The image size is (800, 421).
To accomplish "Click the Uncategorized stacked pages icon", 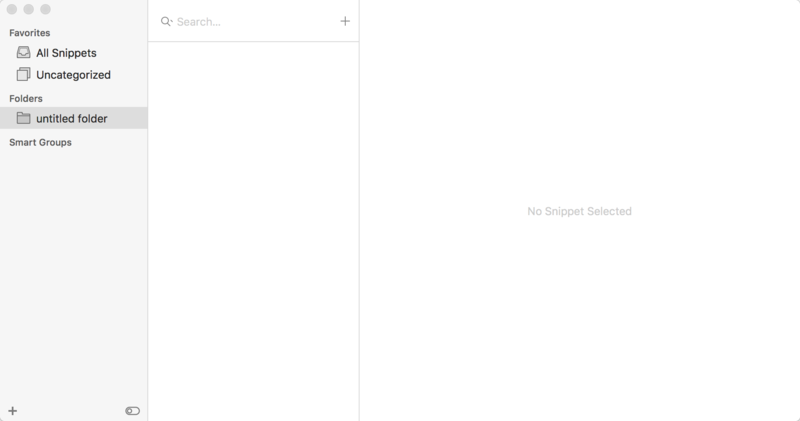I will point(24,75).
